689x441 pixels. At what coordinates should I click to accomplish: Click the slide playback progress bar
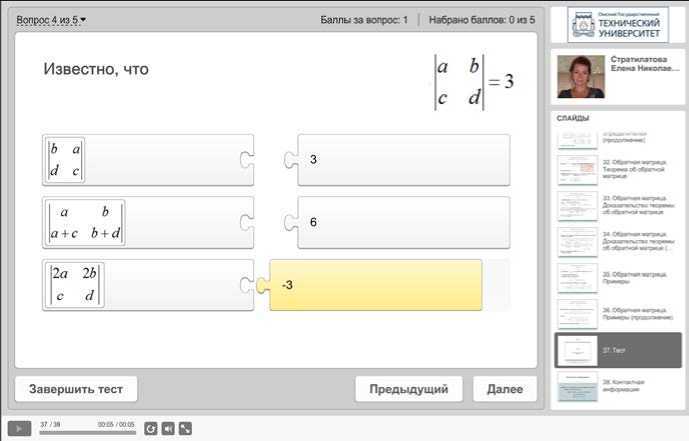point(87,433)
